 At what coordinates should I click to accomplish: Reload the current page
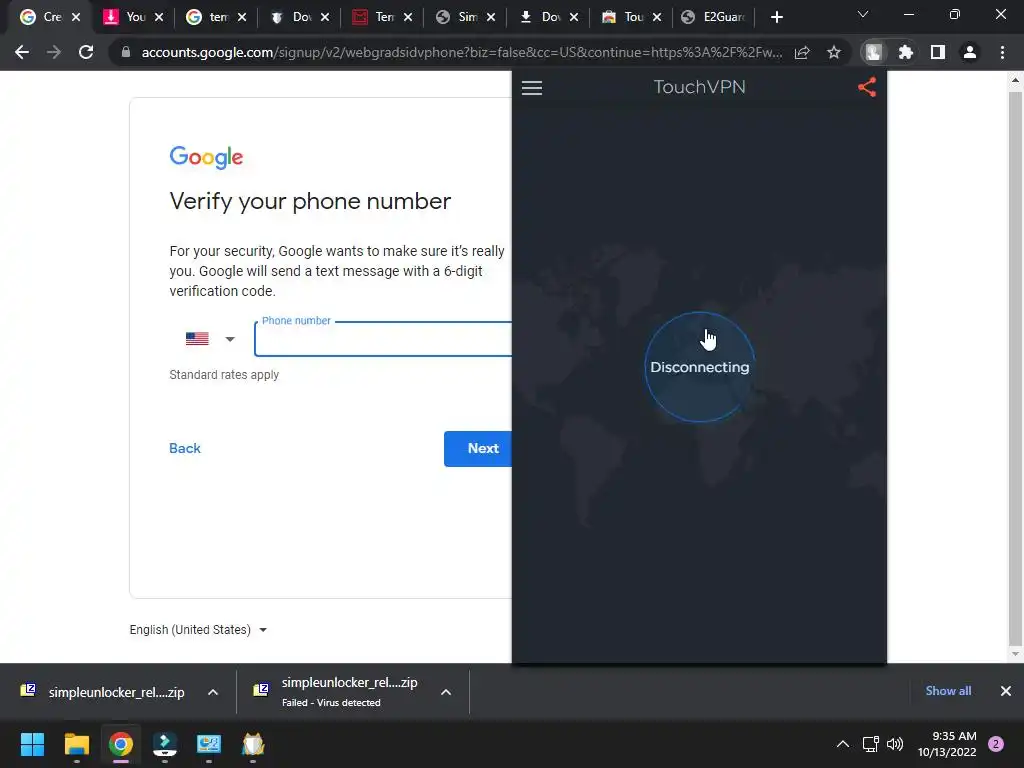[86, 52]
